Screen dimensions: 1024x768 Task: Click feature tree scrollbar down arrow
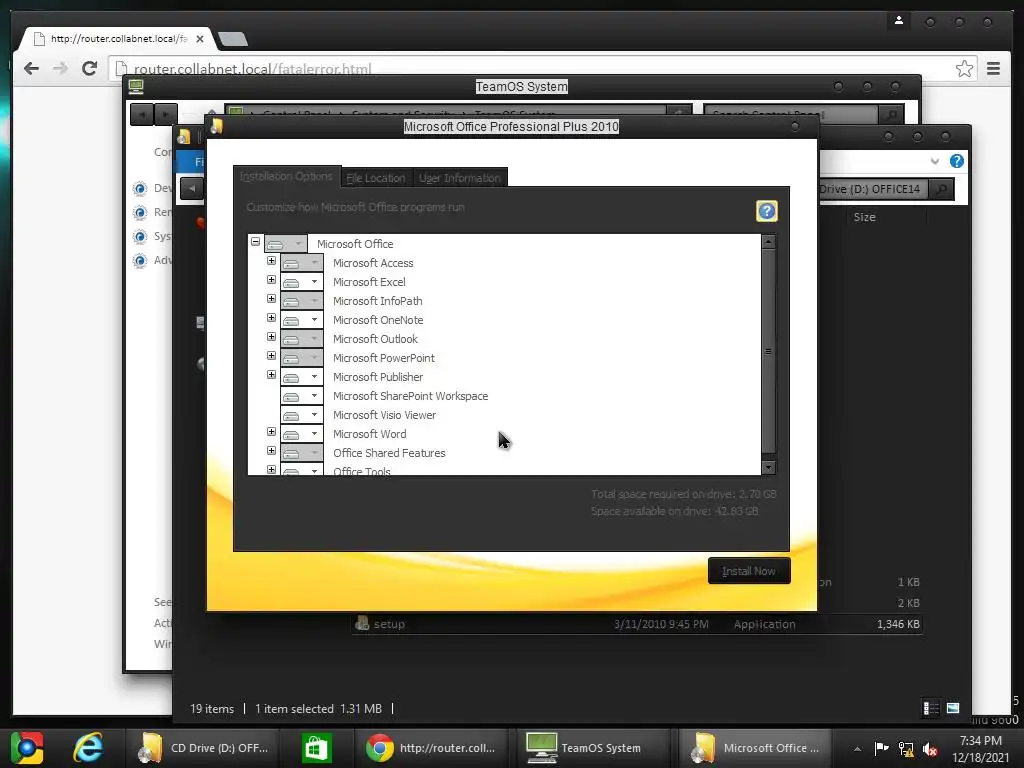(769, 468)
